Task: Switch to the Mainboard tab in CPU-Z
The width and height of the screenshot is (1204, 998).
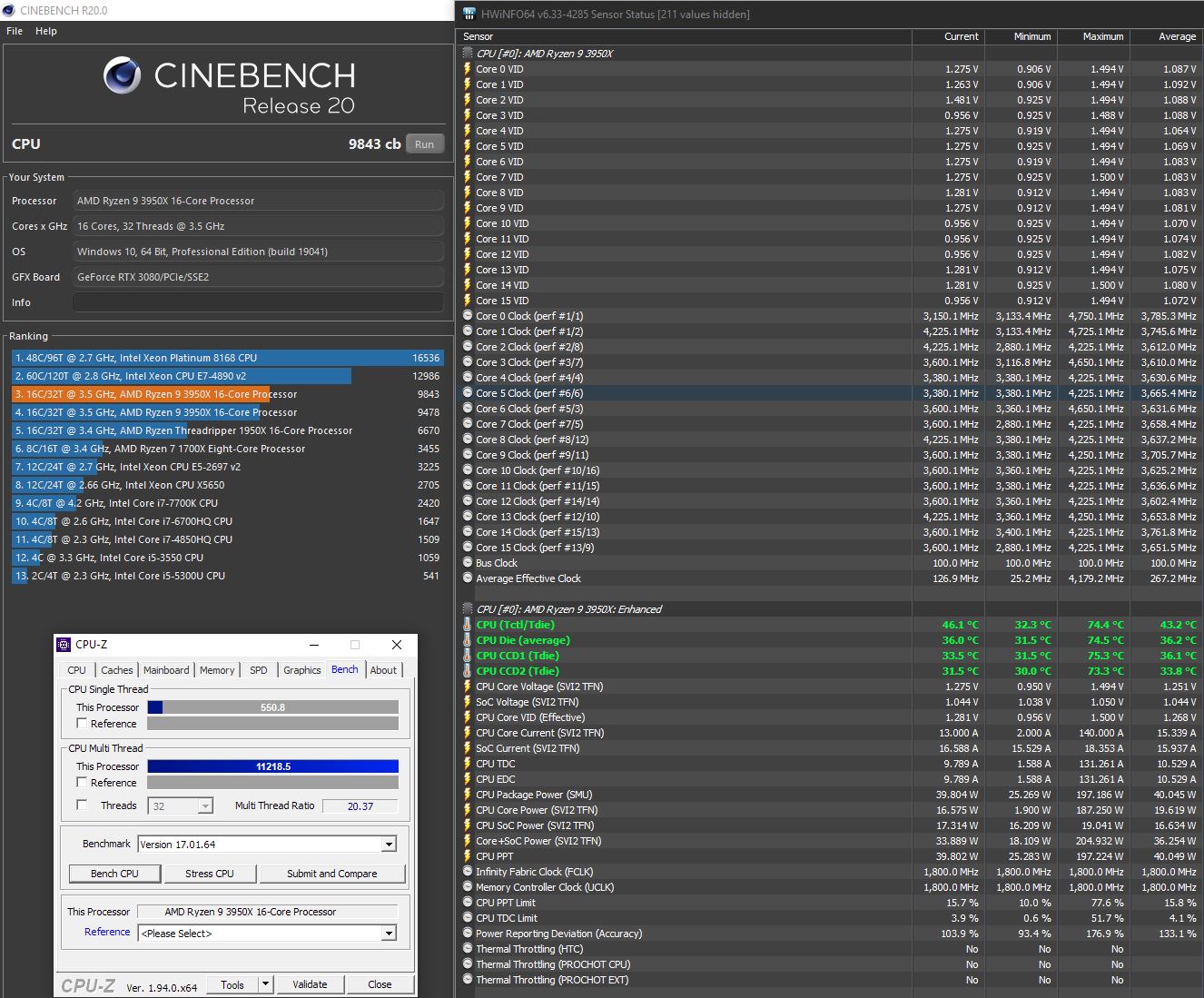Action: (x=166, y=670)
